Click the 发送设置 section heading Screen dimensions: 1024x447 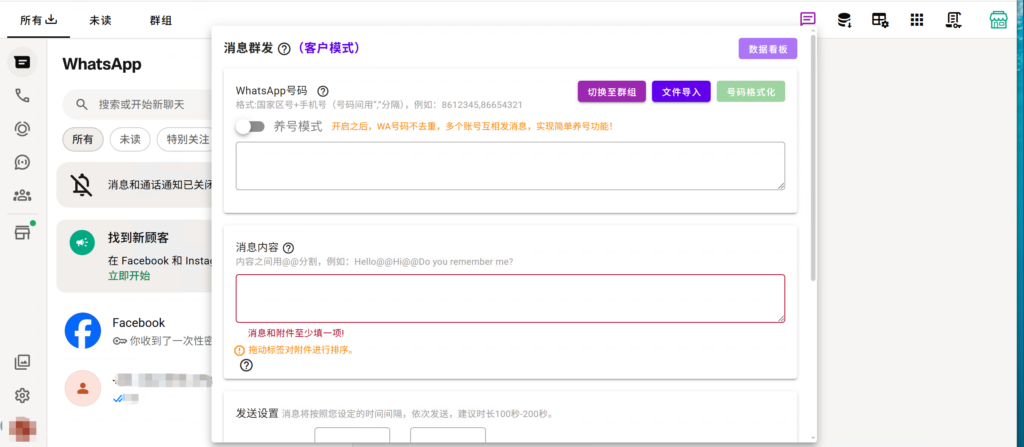(x=257, y=414)
